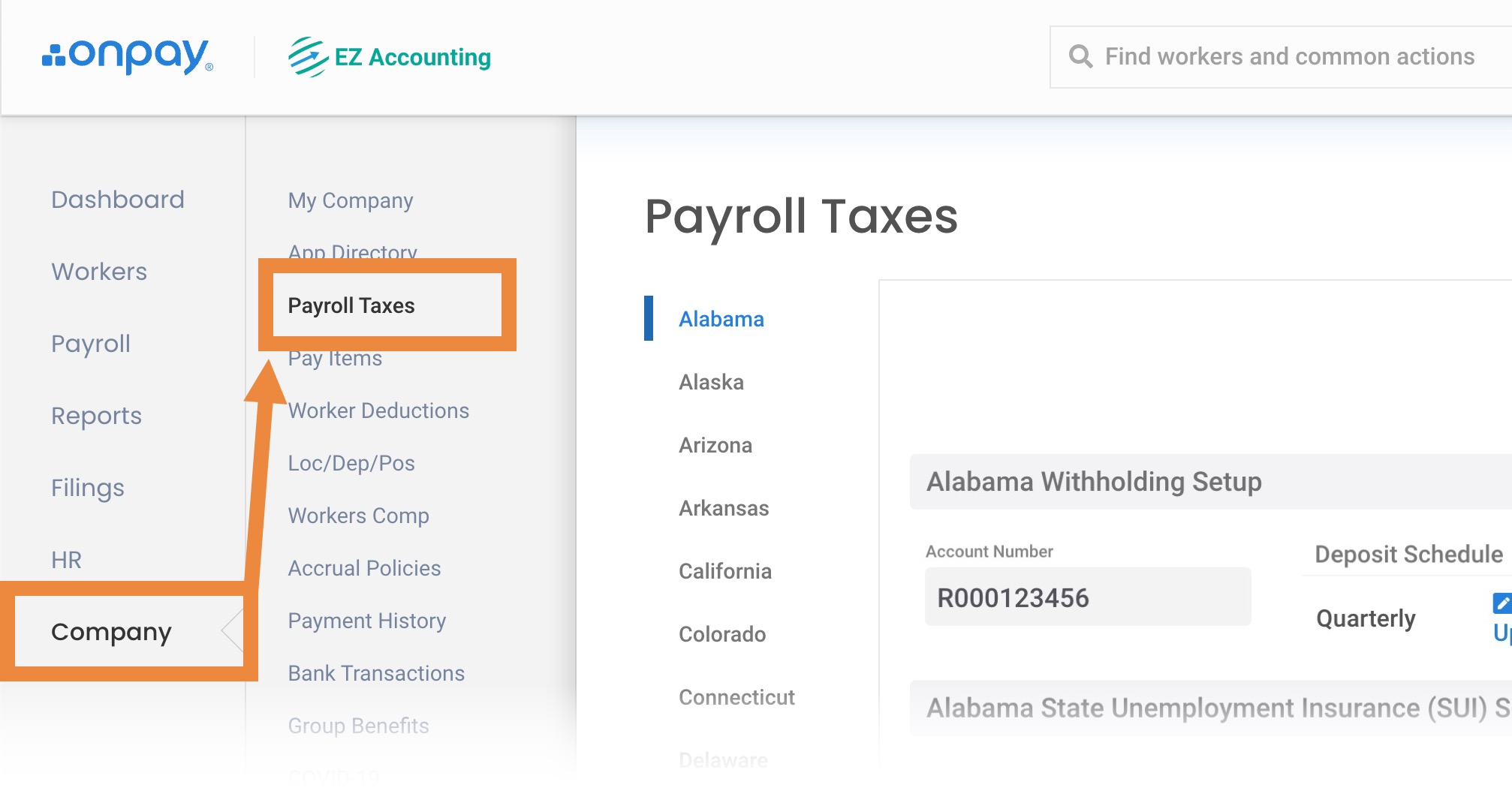Open the Payroll section

[91, 344]
